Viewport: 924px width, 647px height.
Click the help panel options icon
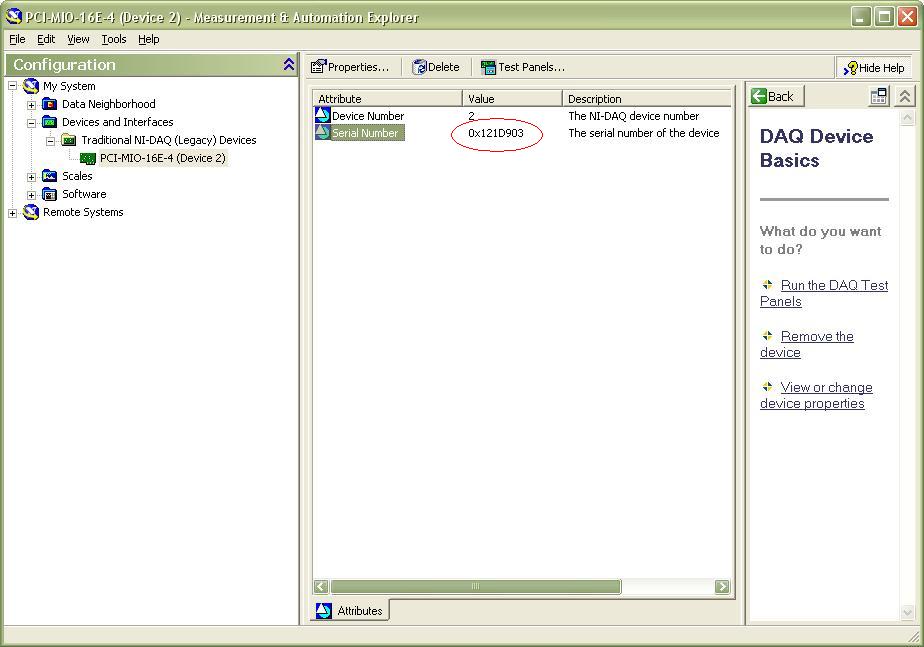[x=878, y=96]
